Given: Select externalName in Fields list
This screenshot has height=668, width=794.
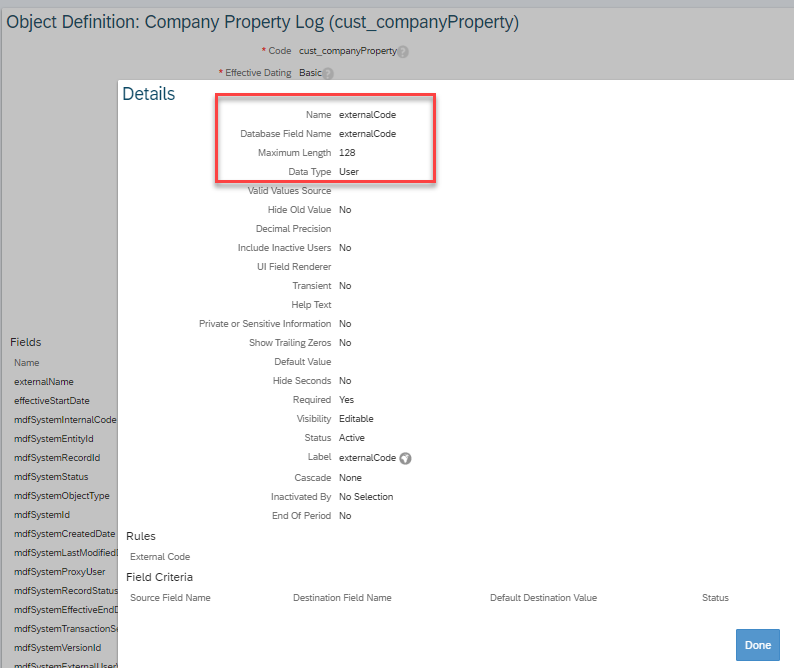Looking at the screenshot, I should point(44,382).
